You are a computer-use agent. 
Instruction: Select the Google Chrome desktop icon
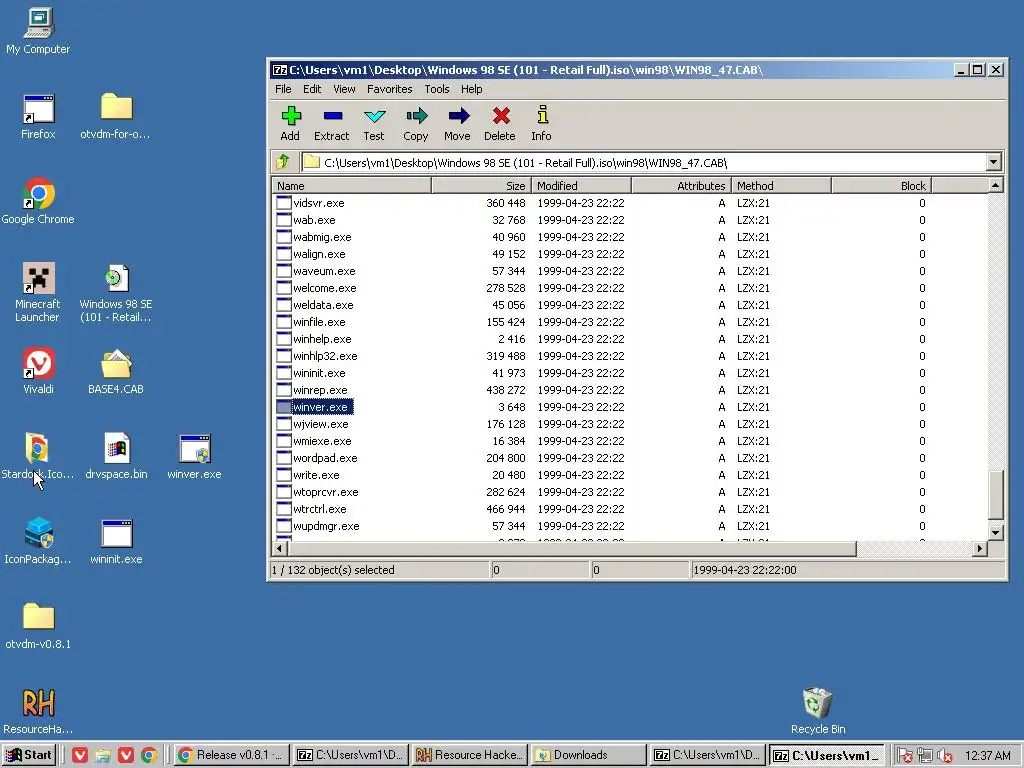pyautogui.click(x=38, y=201)
